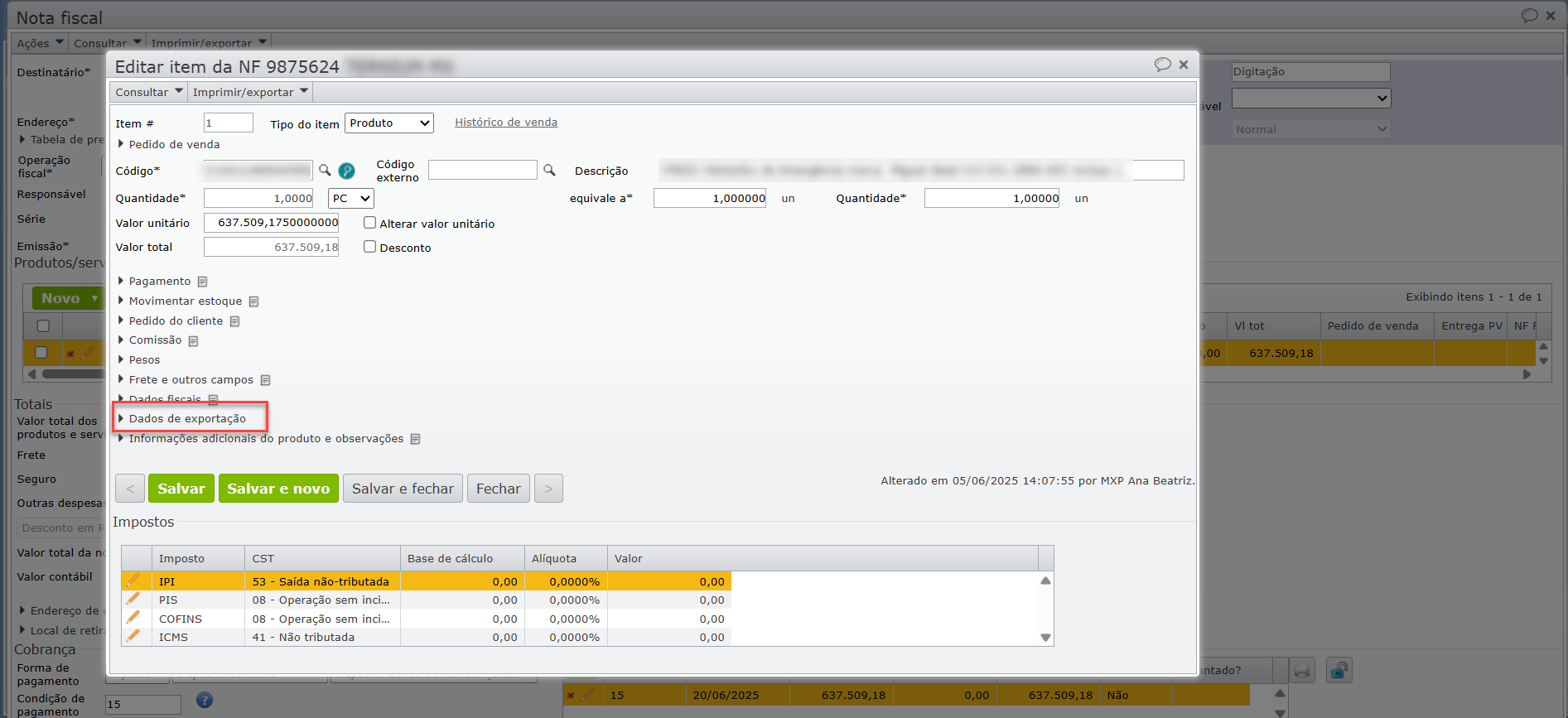Click the magnifier icon beside the Código field
Image resolution: width=1568 pixels, height=718 pixels.
pyautogui.click(x=325, y=170)
